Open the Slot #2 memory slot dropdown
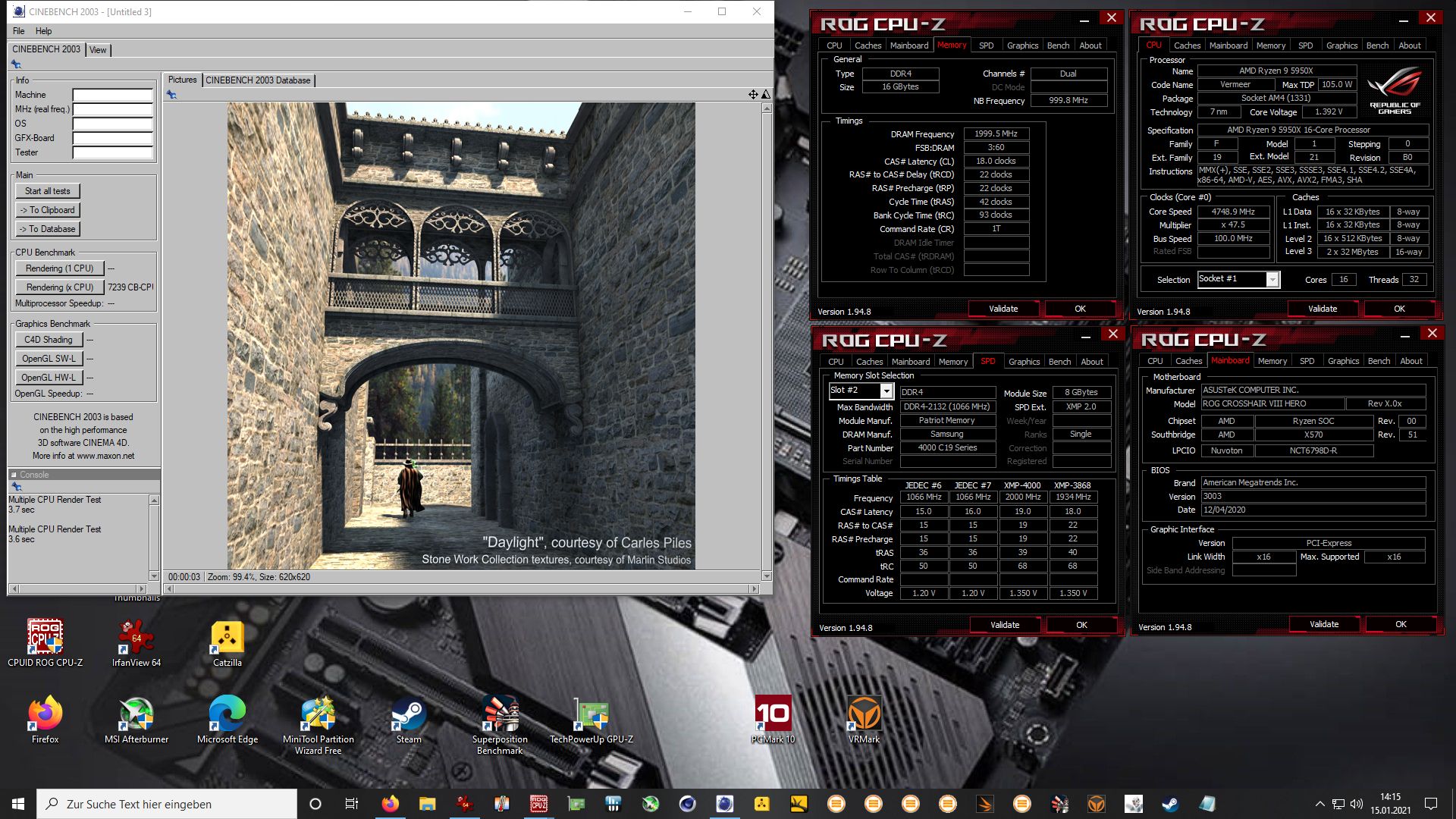The height and width of the screenshot is (819, 1456). tap(886, 391)
